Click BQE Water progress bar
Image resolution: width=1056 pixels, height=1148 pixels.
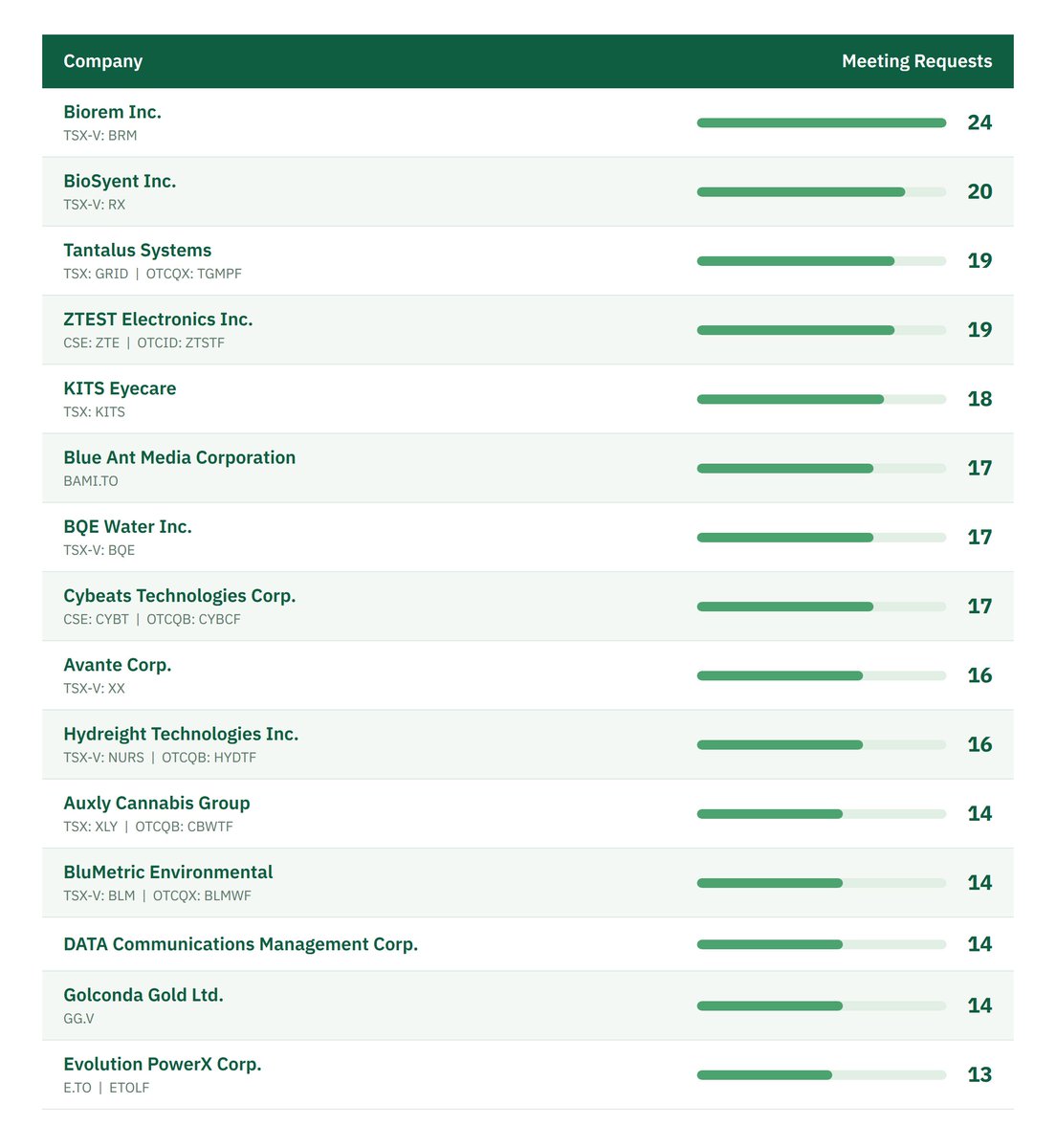click(821, 537)
